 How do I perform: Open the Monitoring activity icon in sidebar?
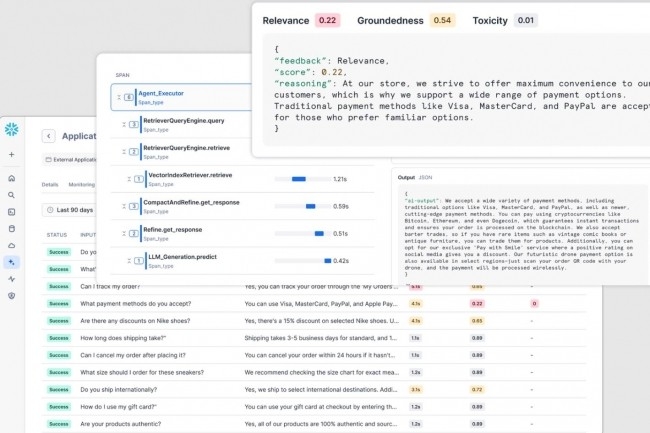[12, 279]
